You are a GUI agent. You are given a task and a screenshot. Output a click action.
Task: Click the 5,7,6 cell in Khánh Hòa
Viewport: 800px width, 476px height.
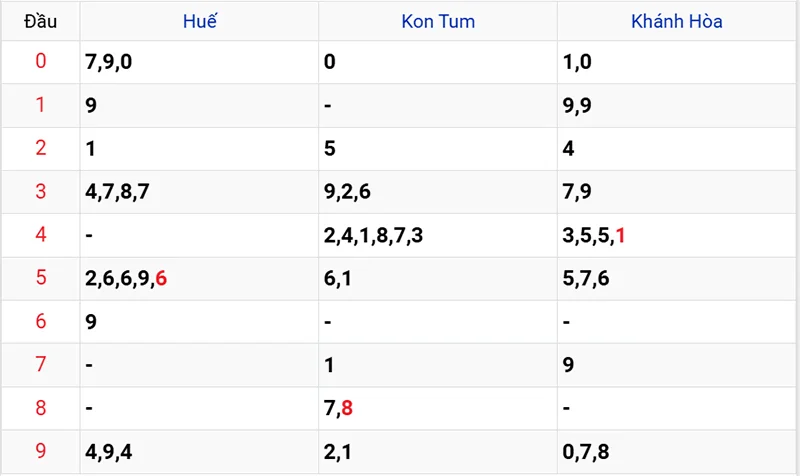[x=587, y=279]
